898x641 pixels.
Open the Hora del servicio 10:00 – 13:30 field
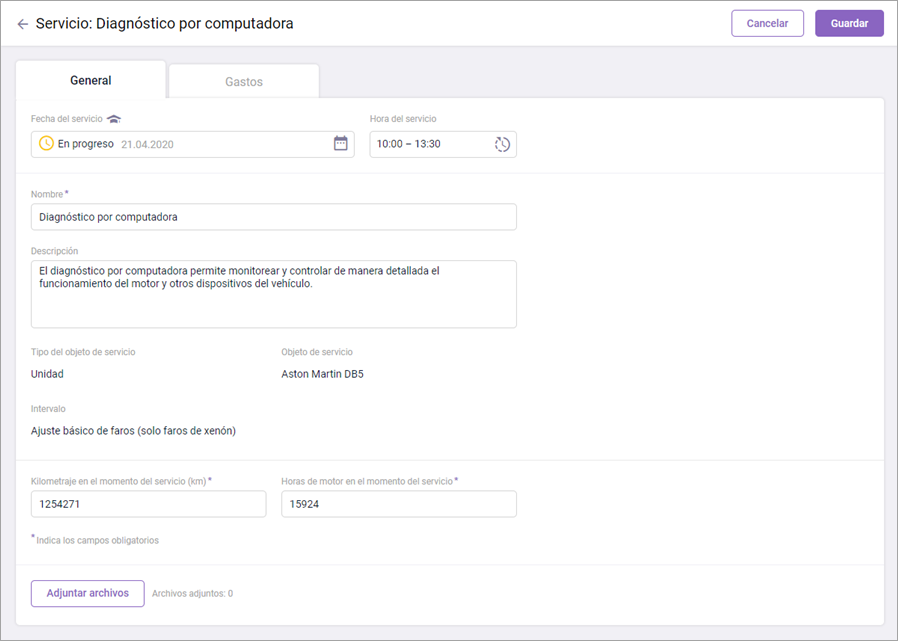tap(430, 144)
